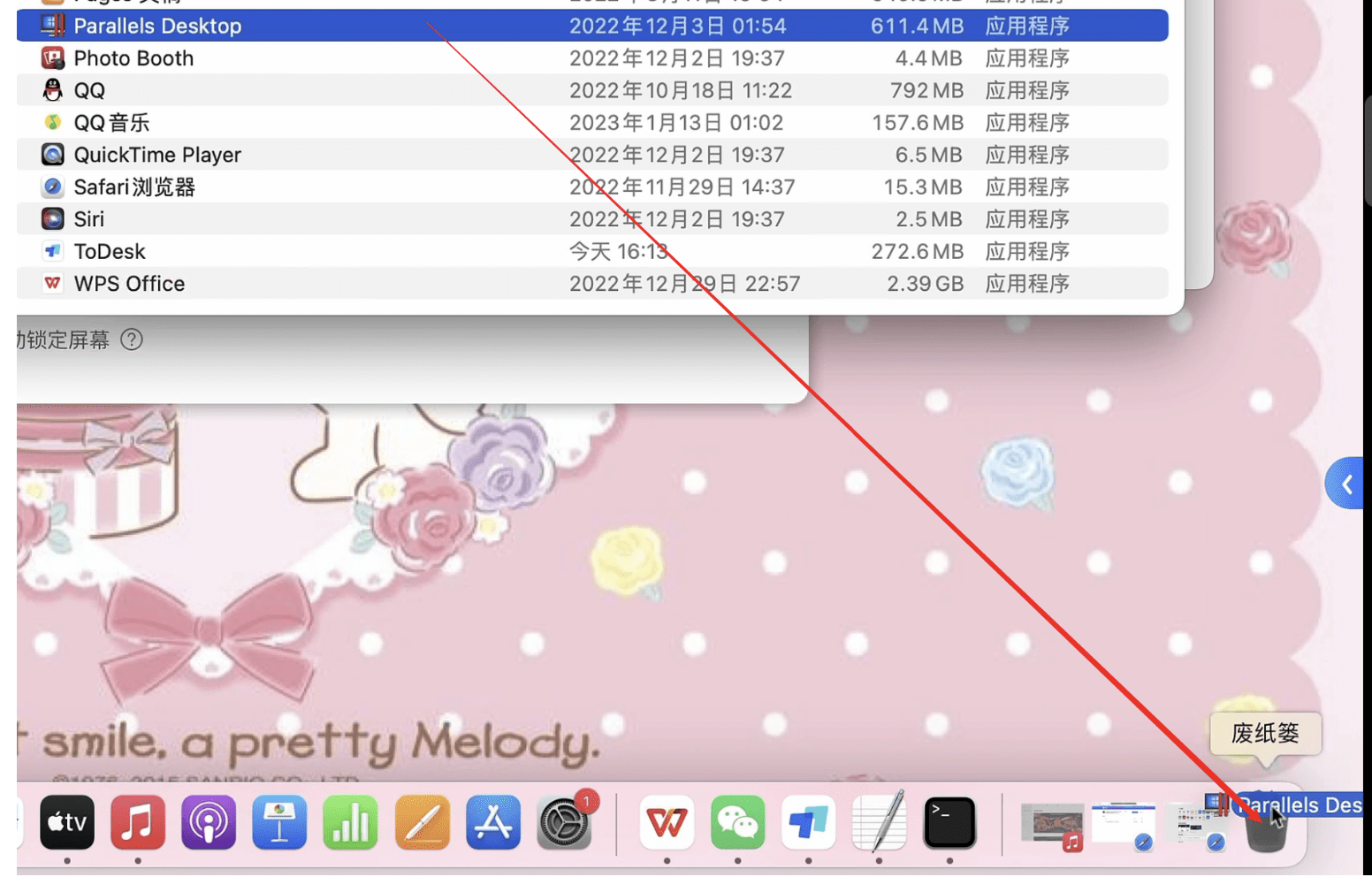Open App Store from the Dock

[x=492, y=822]
